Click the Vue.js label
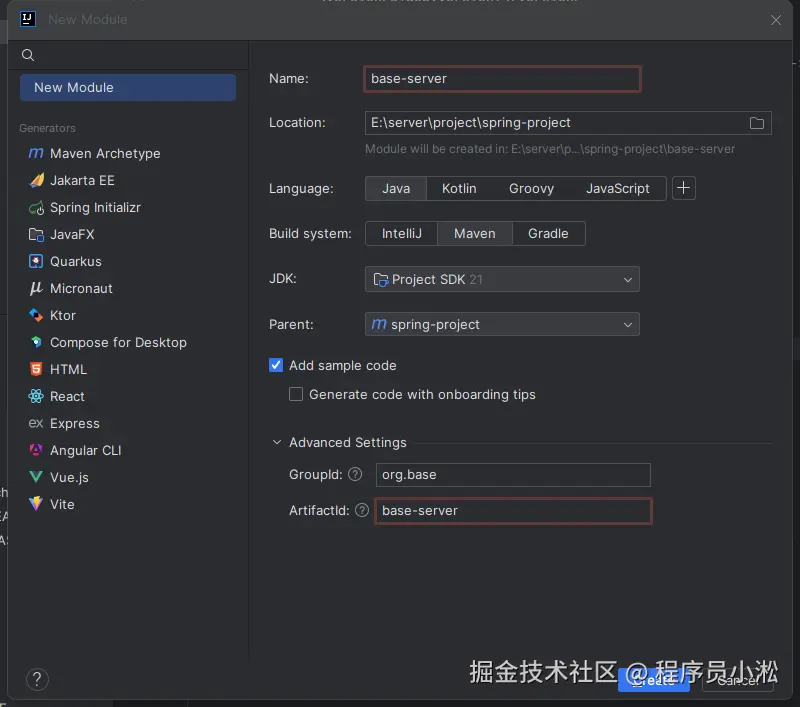Image resolution: width=800 pixels, height=707 pixels. click(69, 477)
